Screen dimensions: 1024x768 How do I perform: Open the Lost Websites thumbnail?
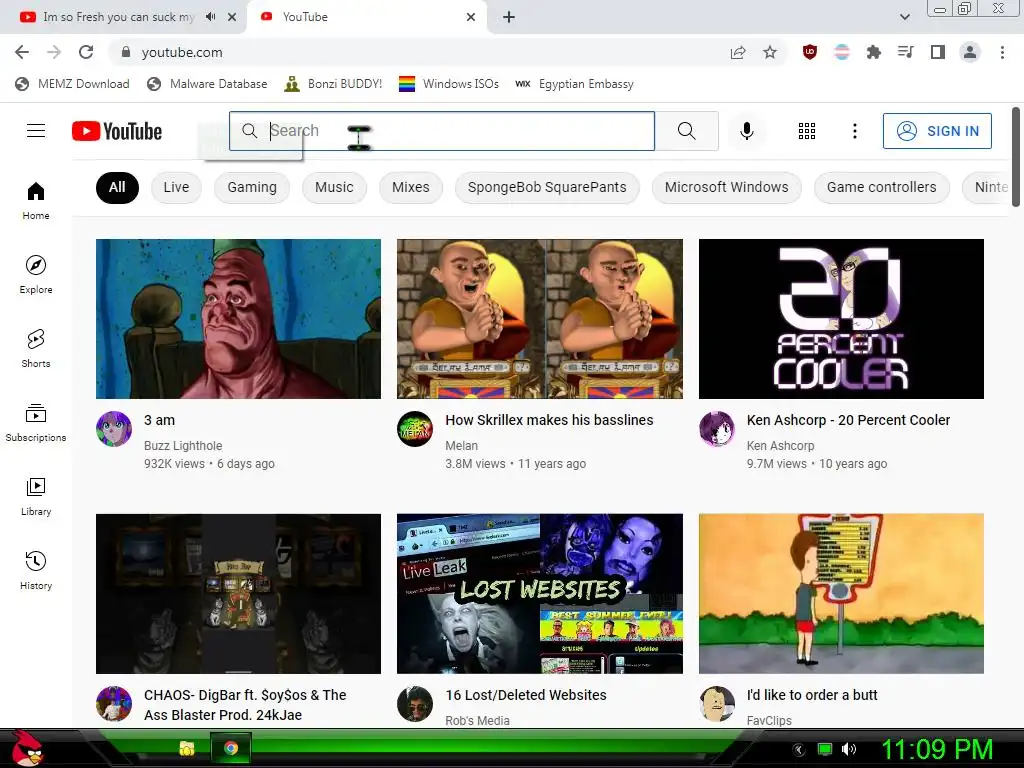[540, 594]
